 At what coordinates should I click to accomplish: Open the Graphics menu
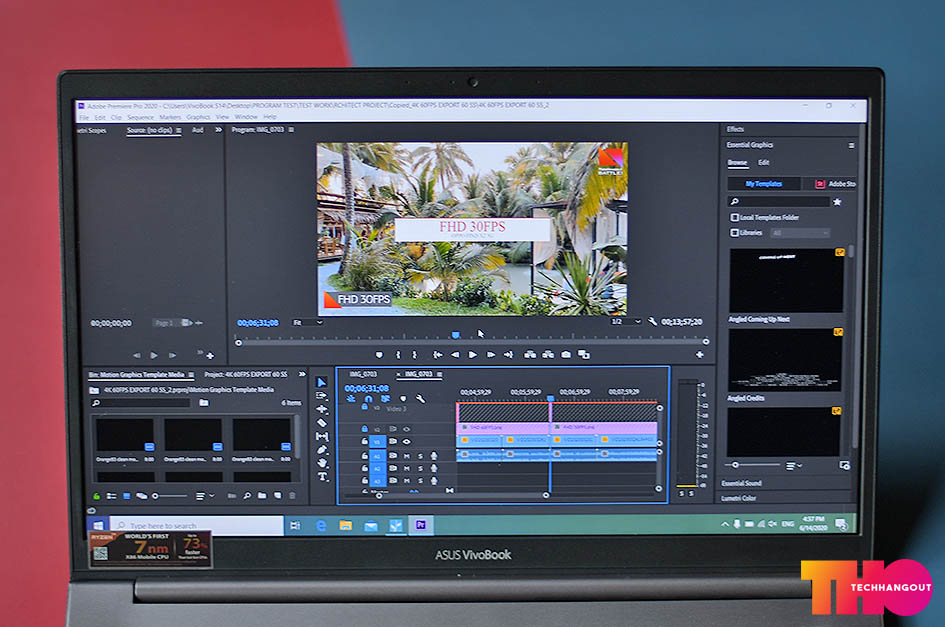pos(198,117)
